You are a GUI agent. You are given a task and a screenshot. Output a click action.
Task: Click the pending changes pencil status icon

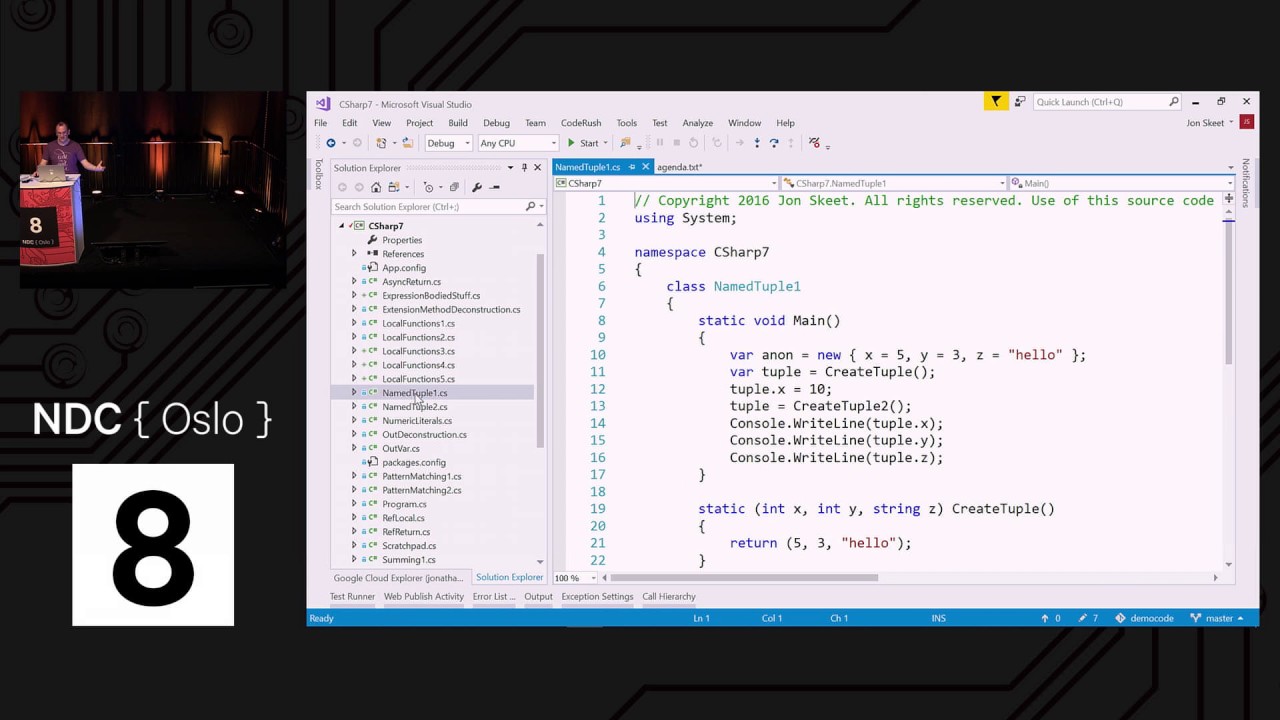point(1089,618)
